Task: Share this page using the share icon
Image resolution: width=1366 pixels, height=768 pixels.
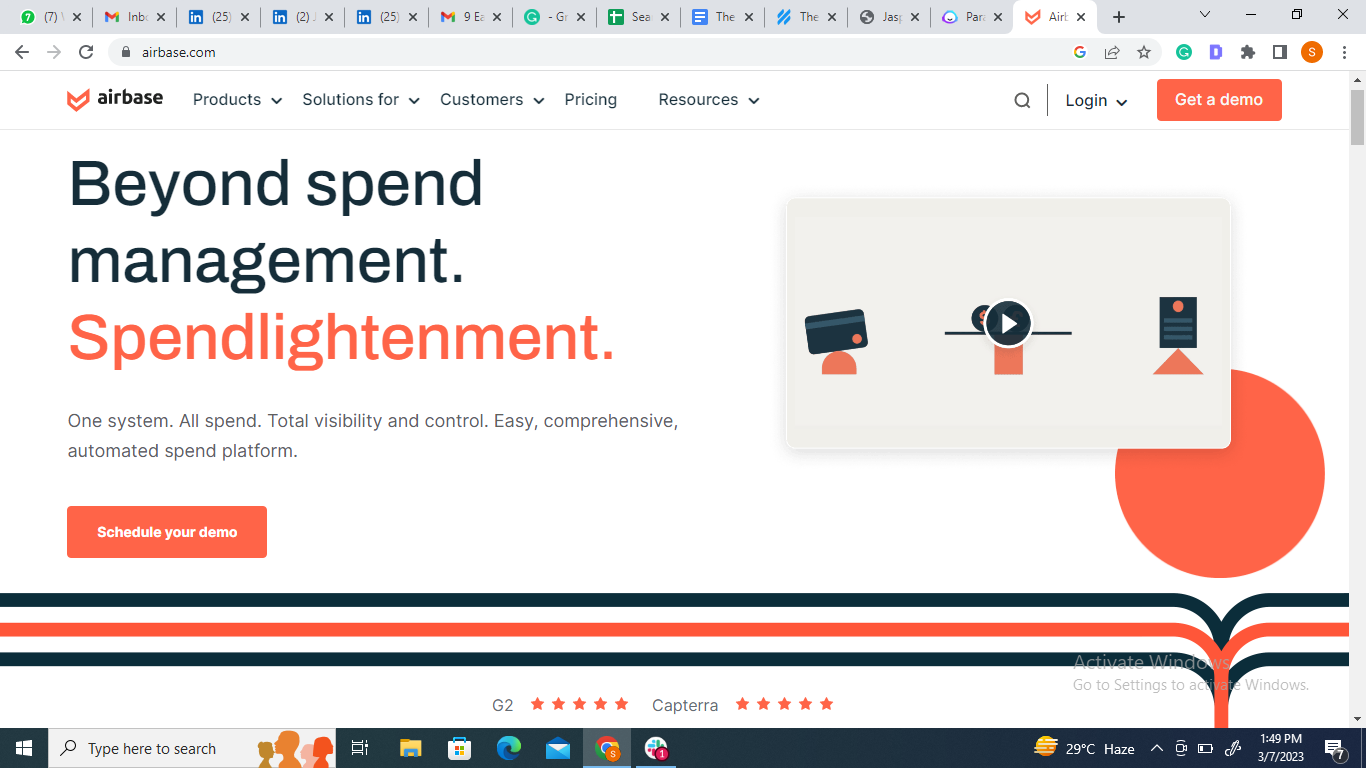Action: [1112, 52]
